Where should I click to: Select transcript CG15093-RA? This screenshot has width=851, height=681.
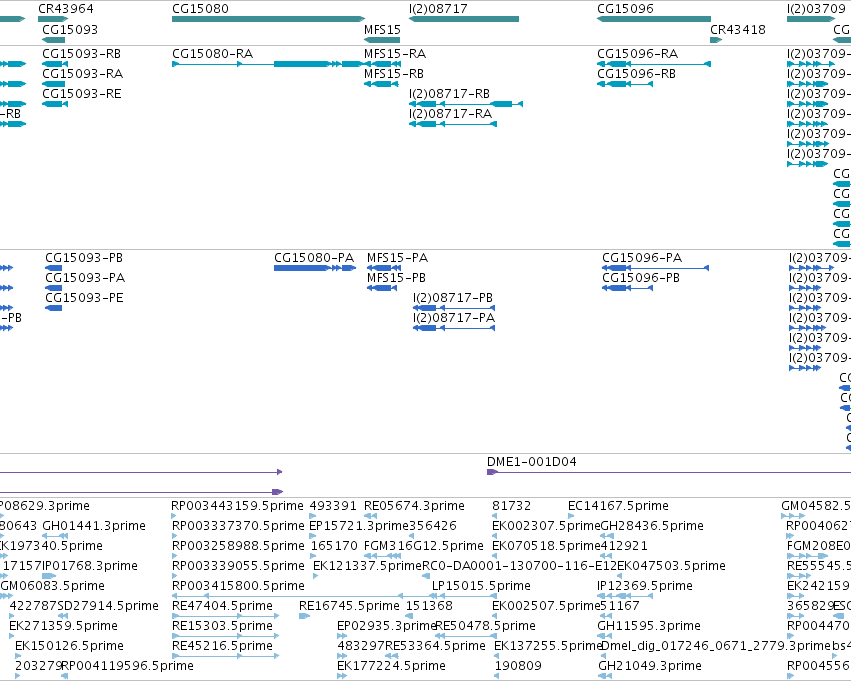(82, 74)
